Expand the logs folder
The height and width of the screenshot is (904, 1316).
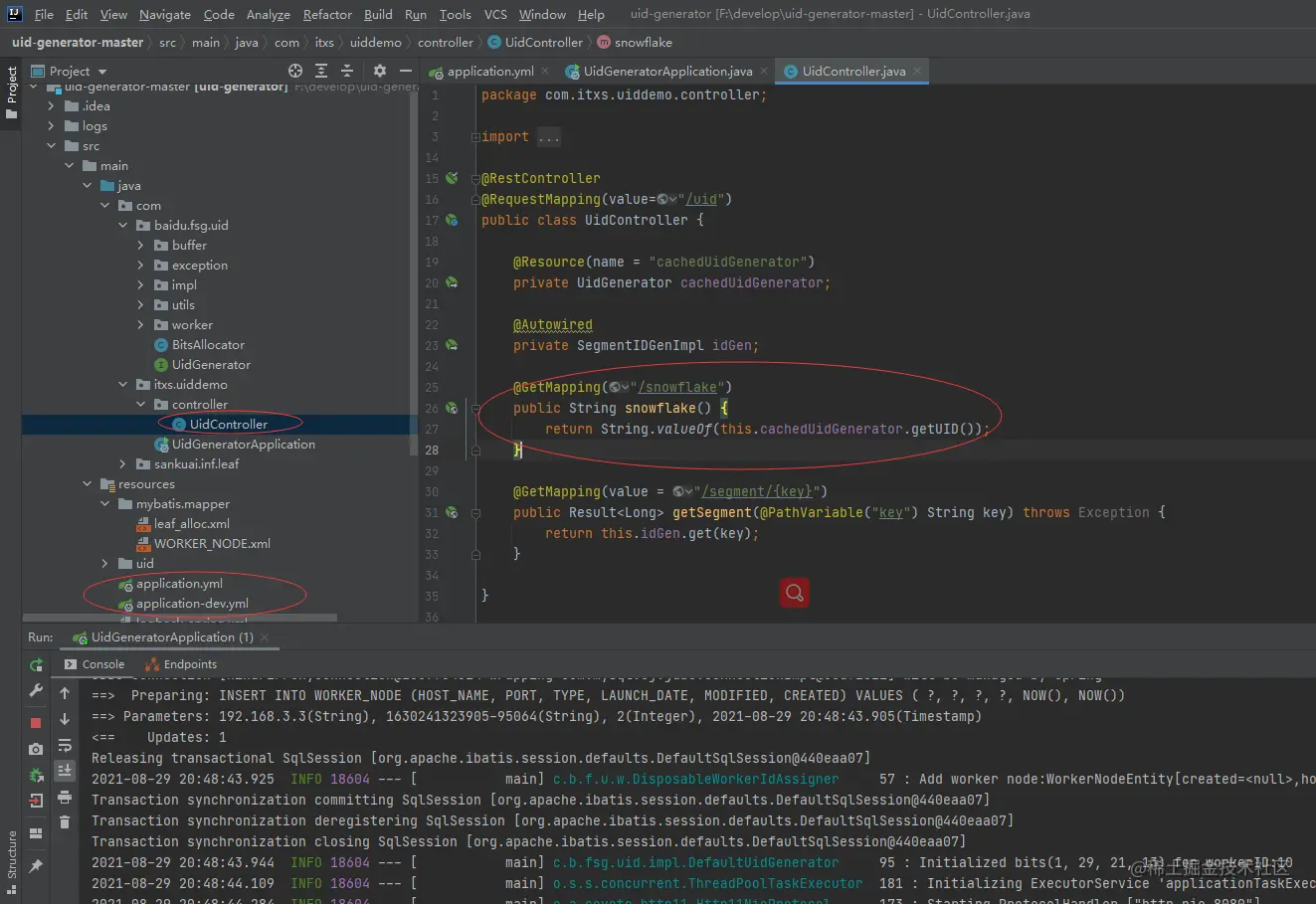51,125
